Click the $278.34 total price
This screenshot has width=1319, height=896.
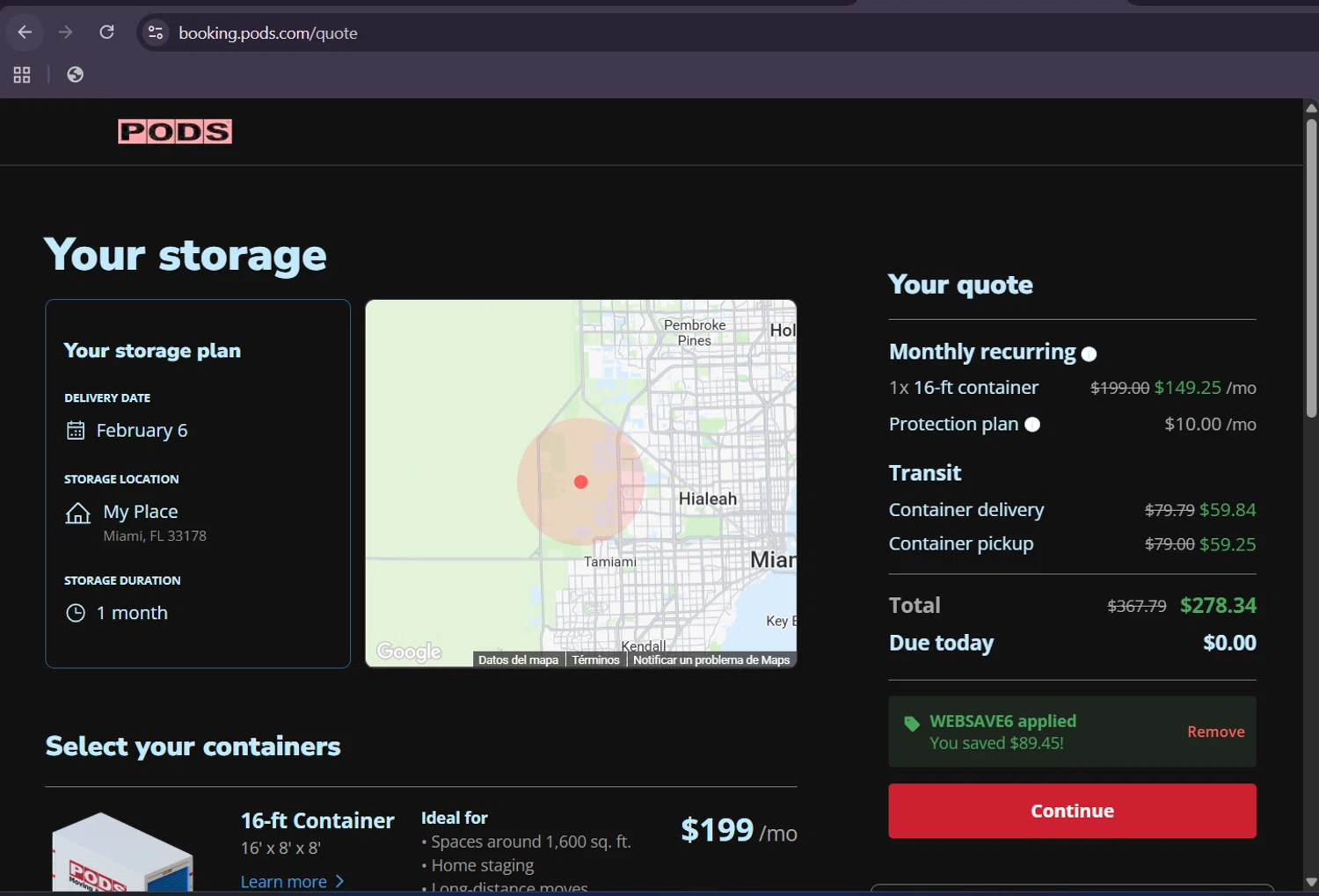(x=1218, y=605)
